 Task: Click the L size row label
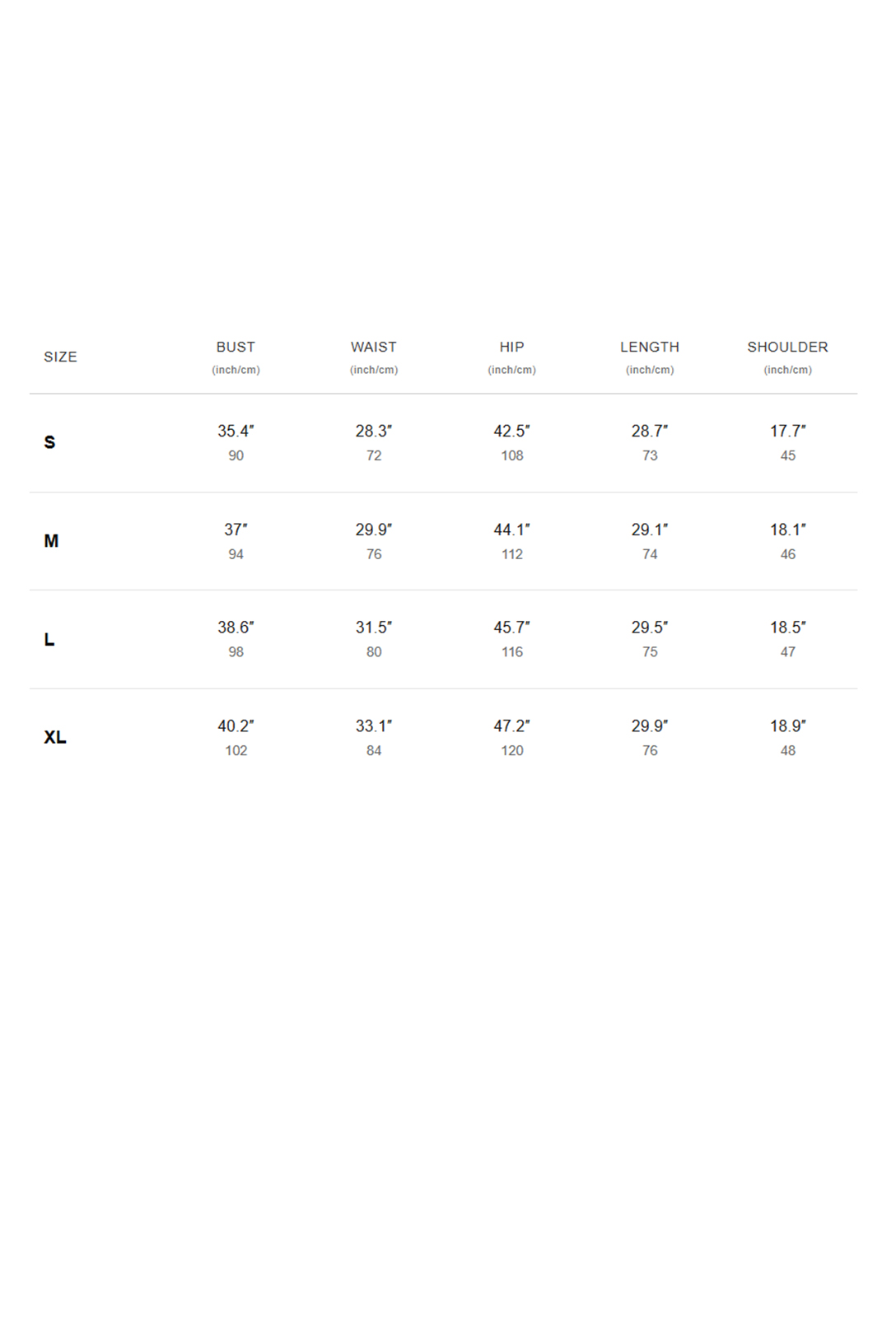49,639
